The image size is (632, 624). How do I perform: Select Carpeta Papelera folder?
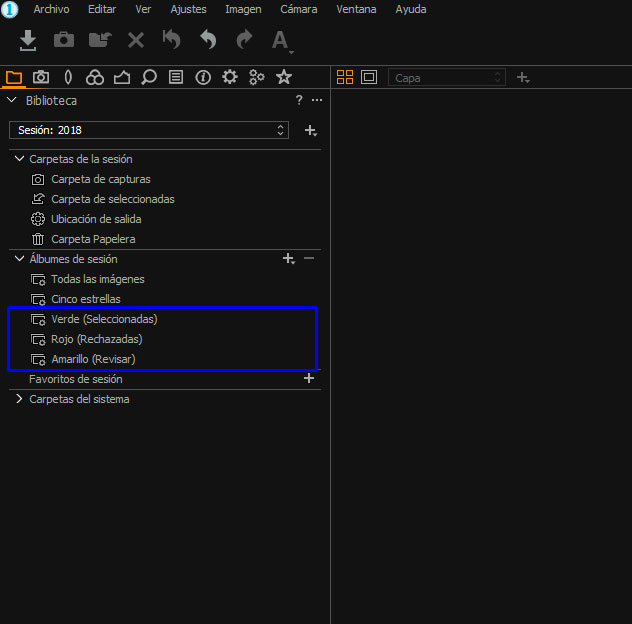(93, 239)
